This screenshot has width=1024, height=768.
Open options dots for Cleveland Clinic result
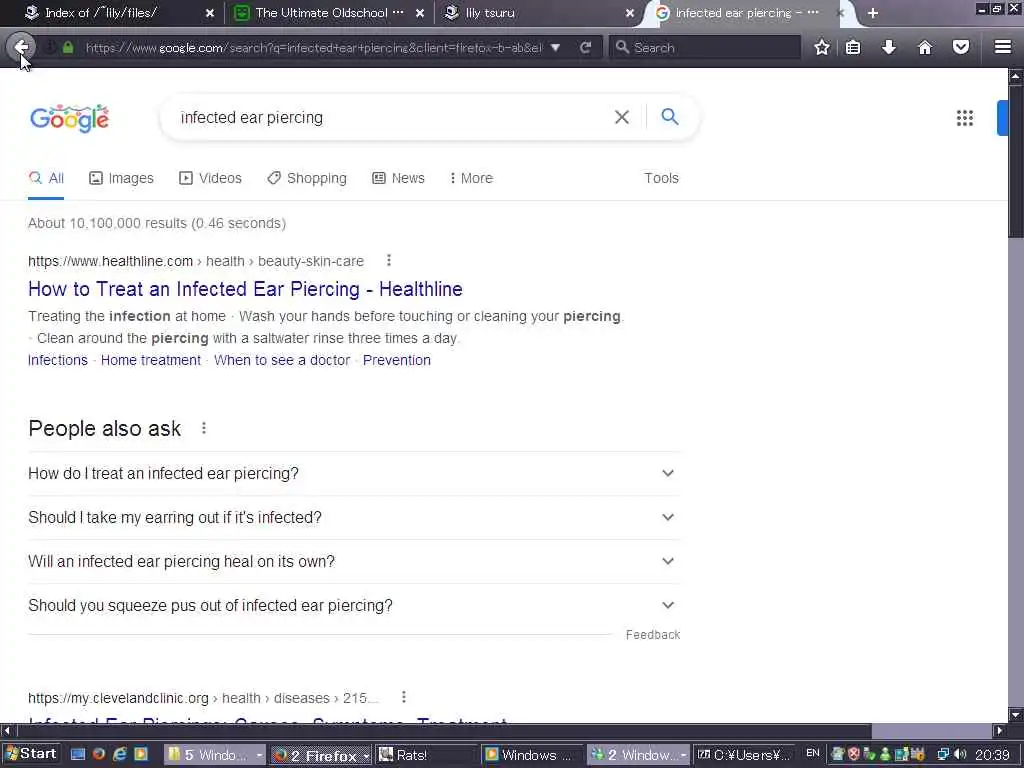pos(404,697)
